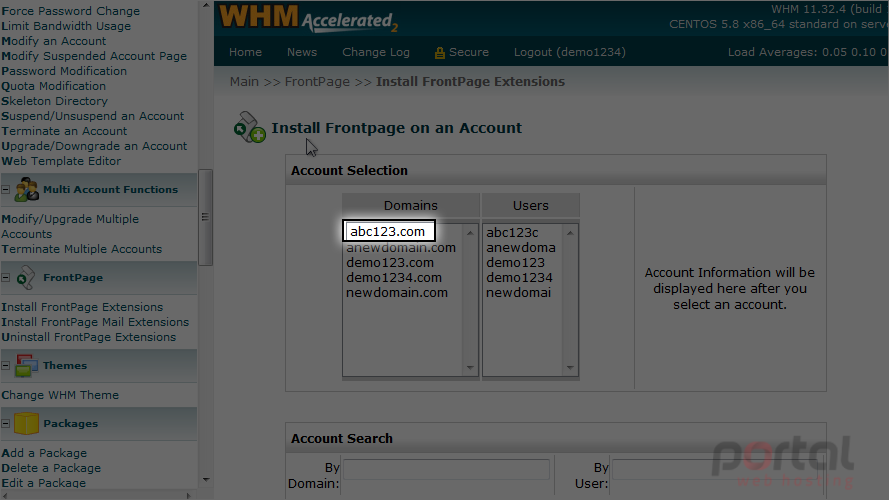Click sidebar scrollbar up arrow
The width and height of the screenshot is (889, 500).
tap(206, 5)
